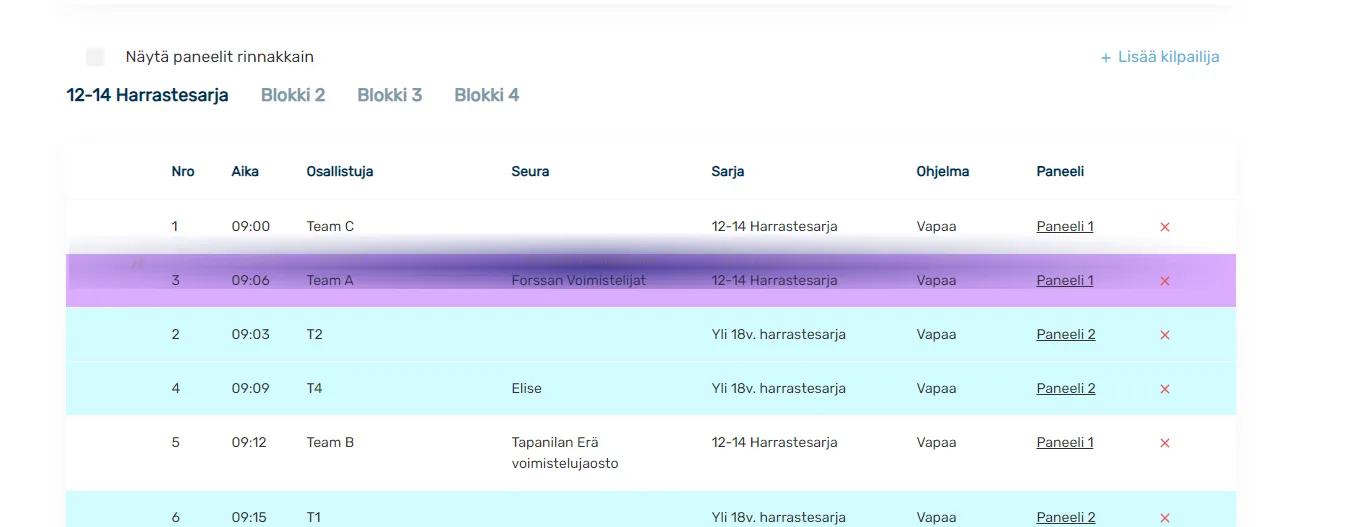The width and height of the screenshot is (1358, 527).
Task: Delete the T1 entry using red X
Action: coord(1164,518)
